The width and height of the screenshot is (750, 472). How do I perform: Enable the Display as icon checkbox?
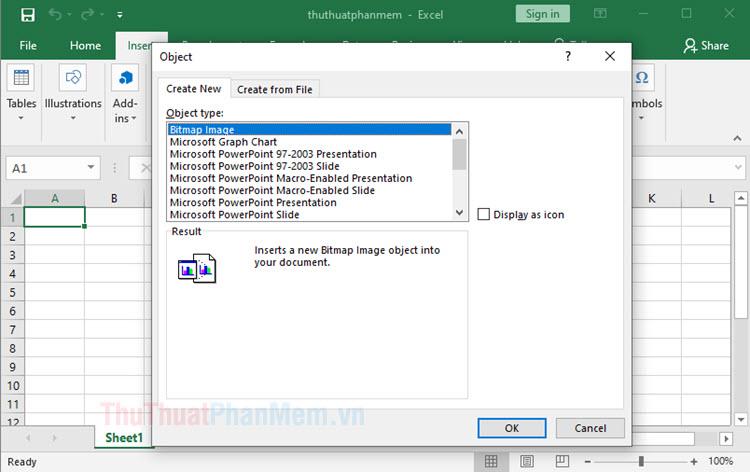(x=485, y=214)
